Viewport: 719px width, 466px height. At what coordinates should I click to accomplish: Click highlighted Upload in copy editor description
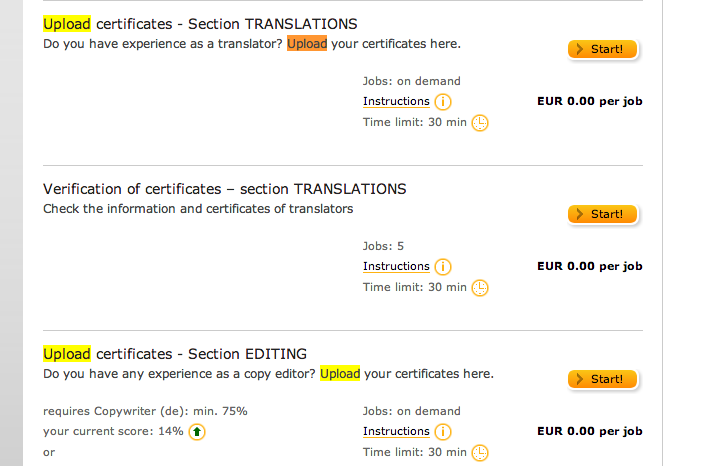[340, 374]
